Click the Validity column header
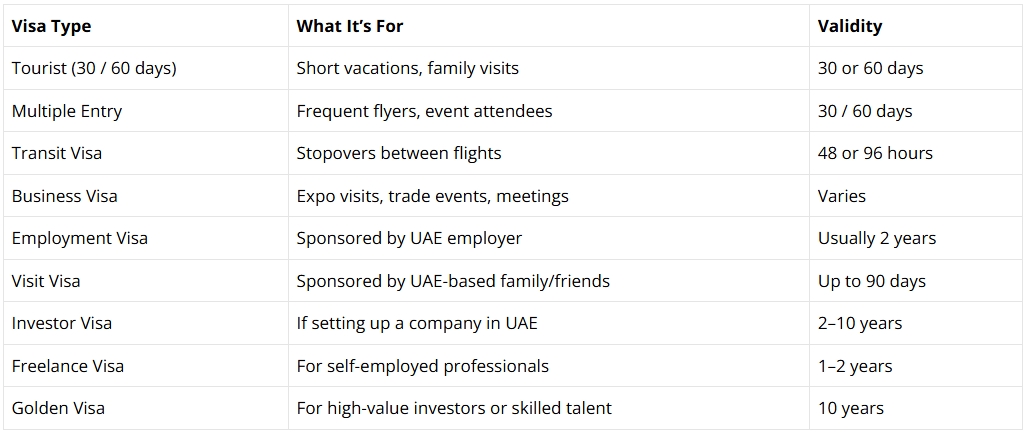 pos(849,26)
